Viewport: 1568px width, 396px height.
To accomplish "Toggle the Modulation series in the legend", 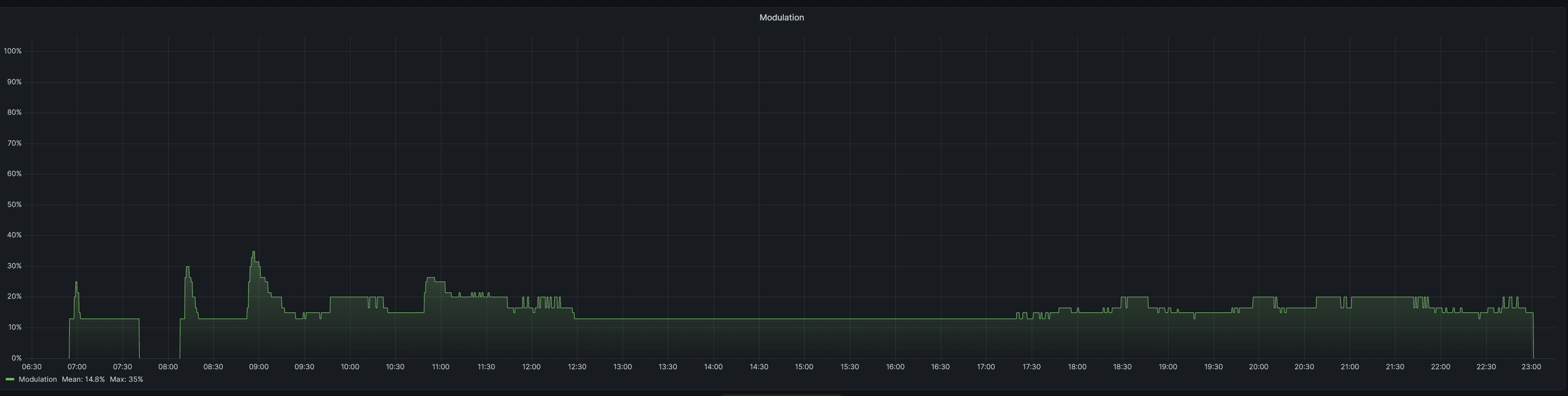I will tap(38, 379).
